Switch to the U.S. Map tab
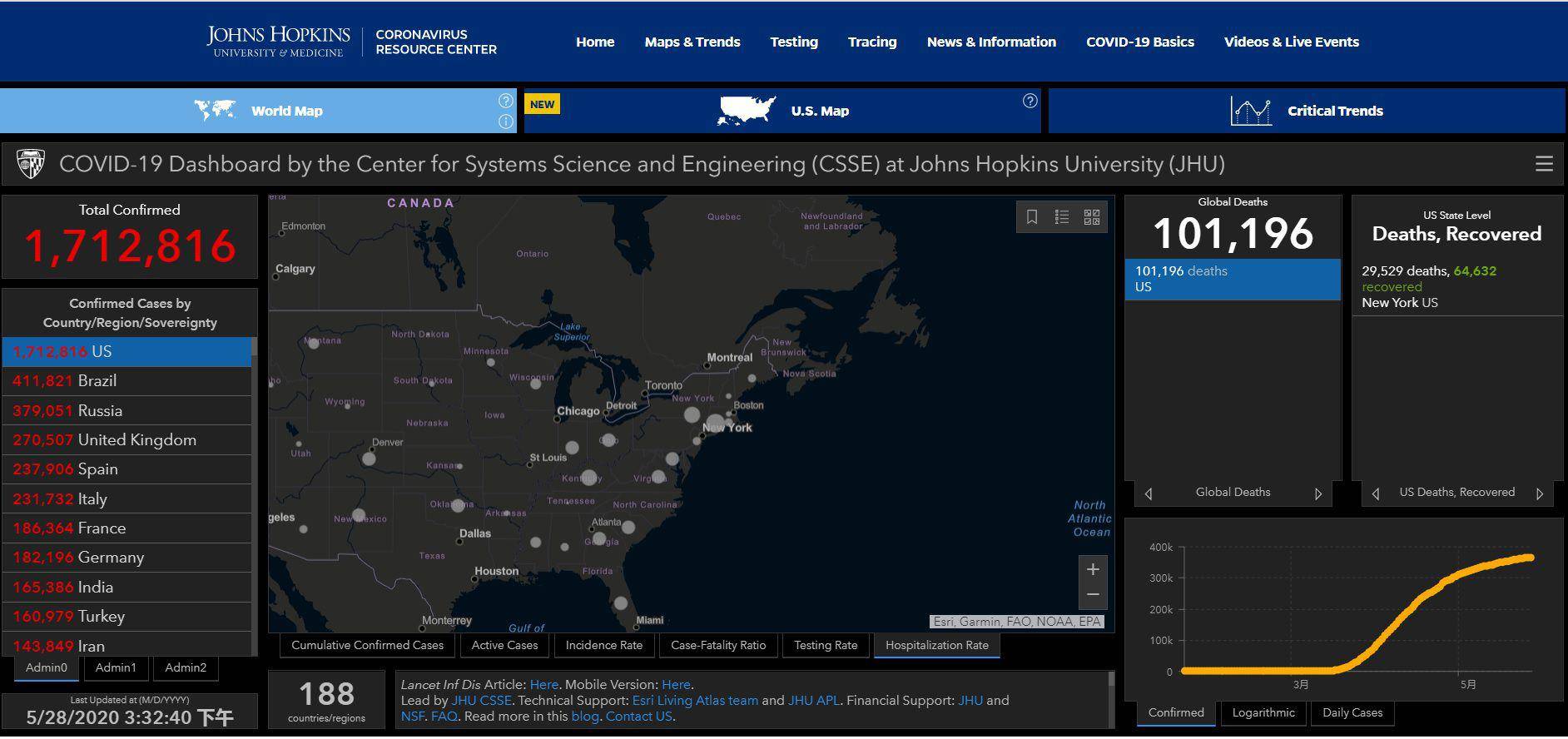The height and width of the screenshot is (739, 1568). click(782, 111)
